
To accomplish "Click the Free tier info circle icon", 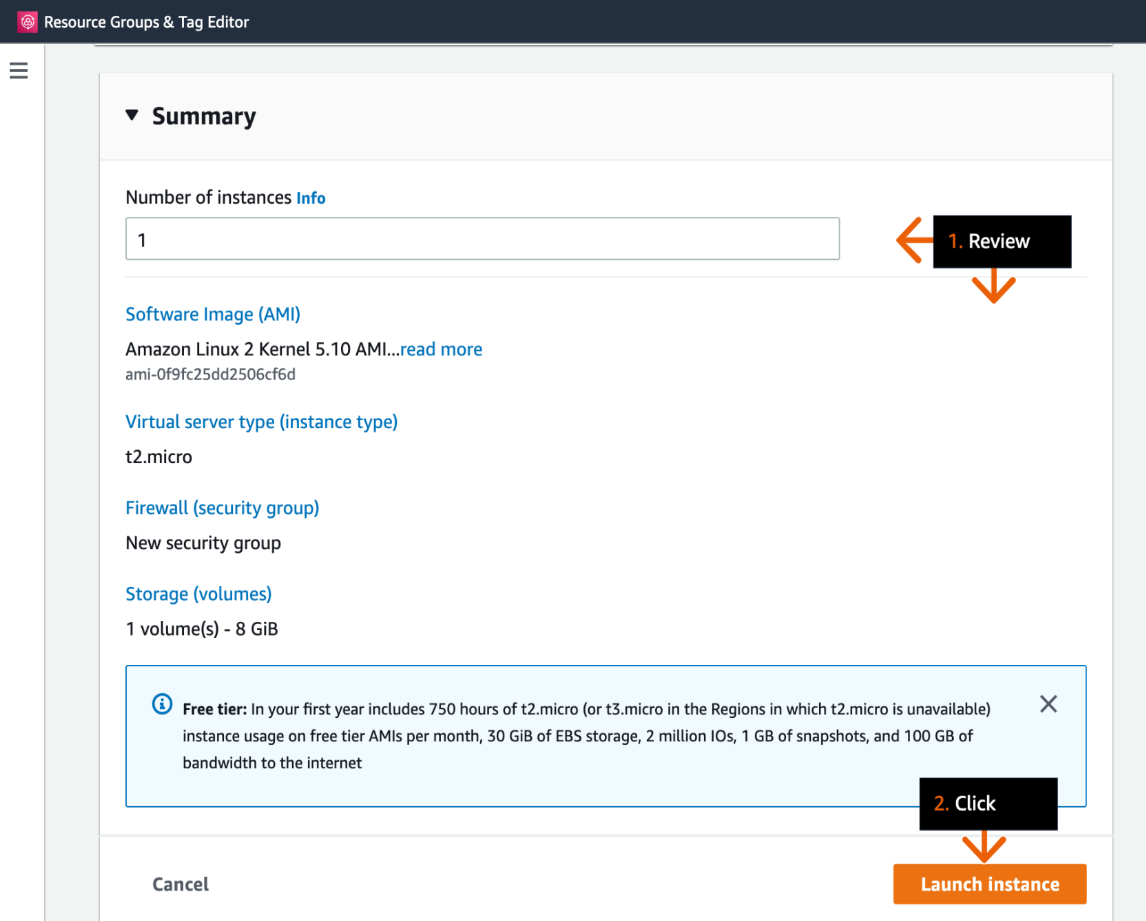I will tap(163, 705).
